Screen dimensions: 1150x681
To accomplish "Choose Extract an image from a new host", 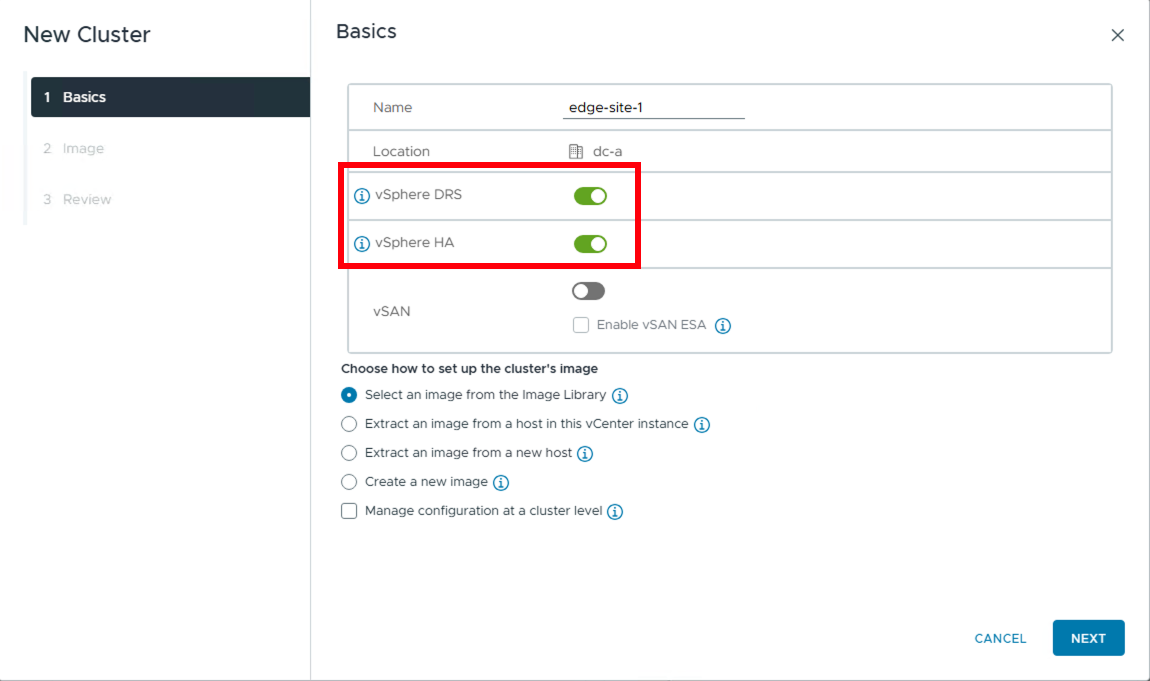I will tap(349, 453).
